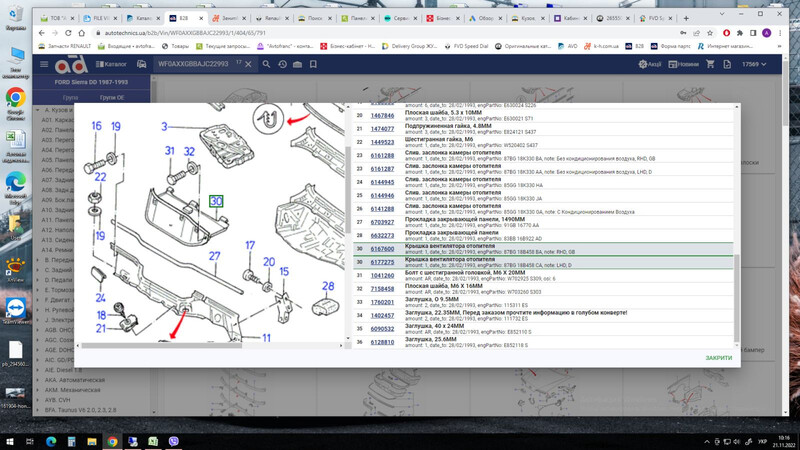This screenshot has width=800, height=450.
Task: Click the diagram horizontal scrollbar
Action: pyautogui.click(x=161, y=345)
